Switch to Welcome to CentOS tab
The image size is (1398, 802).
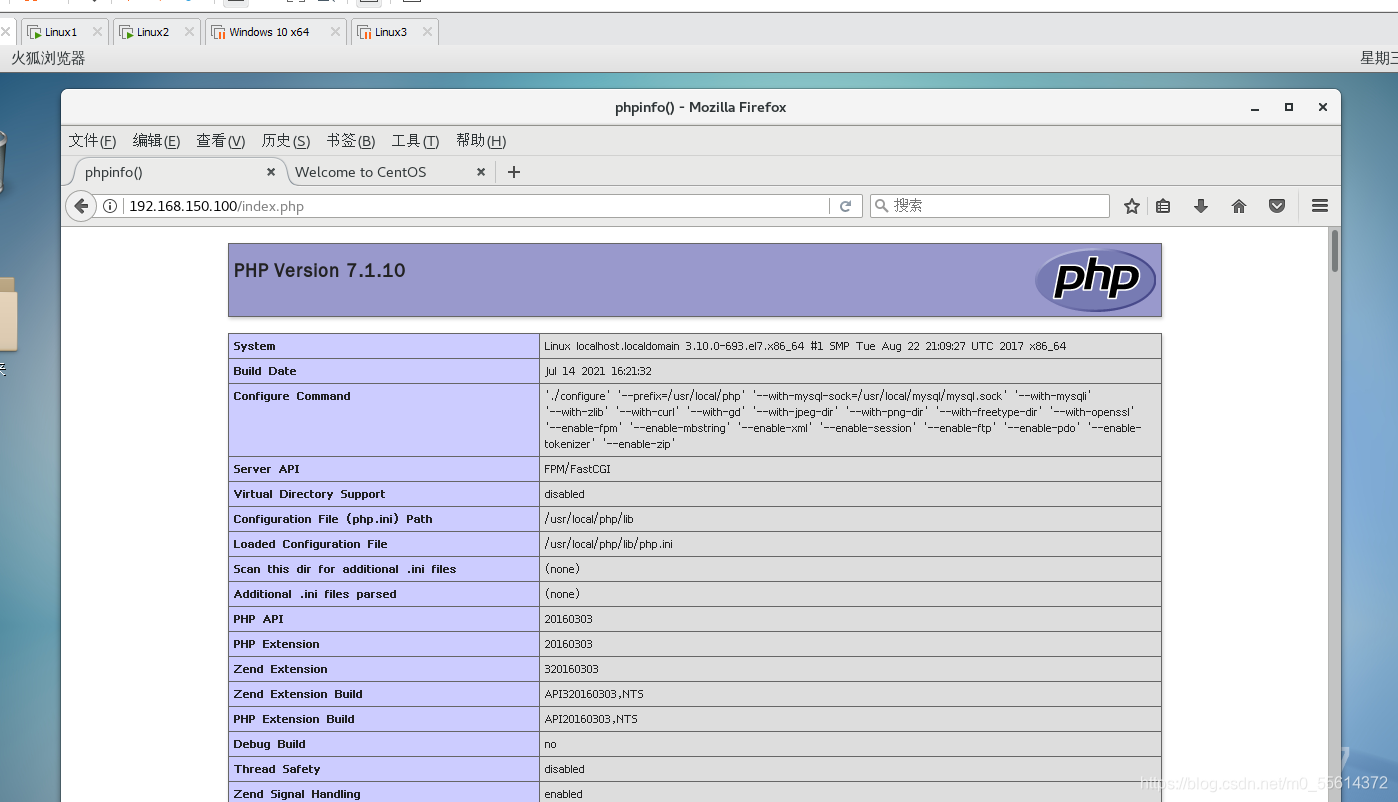click(x=390, y=172)
